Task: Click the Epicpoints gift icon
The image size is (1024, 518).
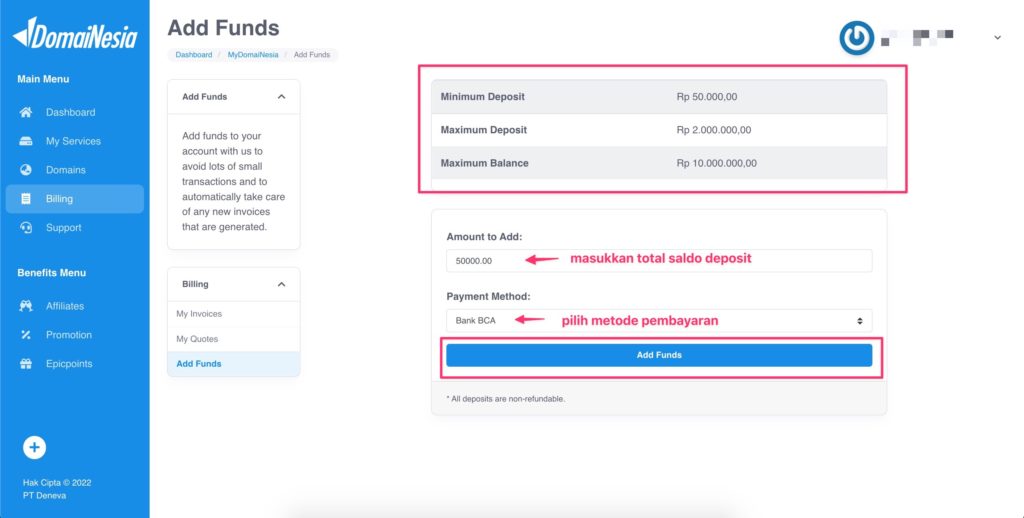Action: (x=25, y=364)
